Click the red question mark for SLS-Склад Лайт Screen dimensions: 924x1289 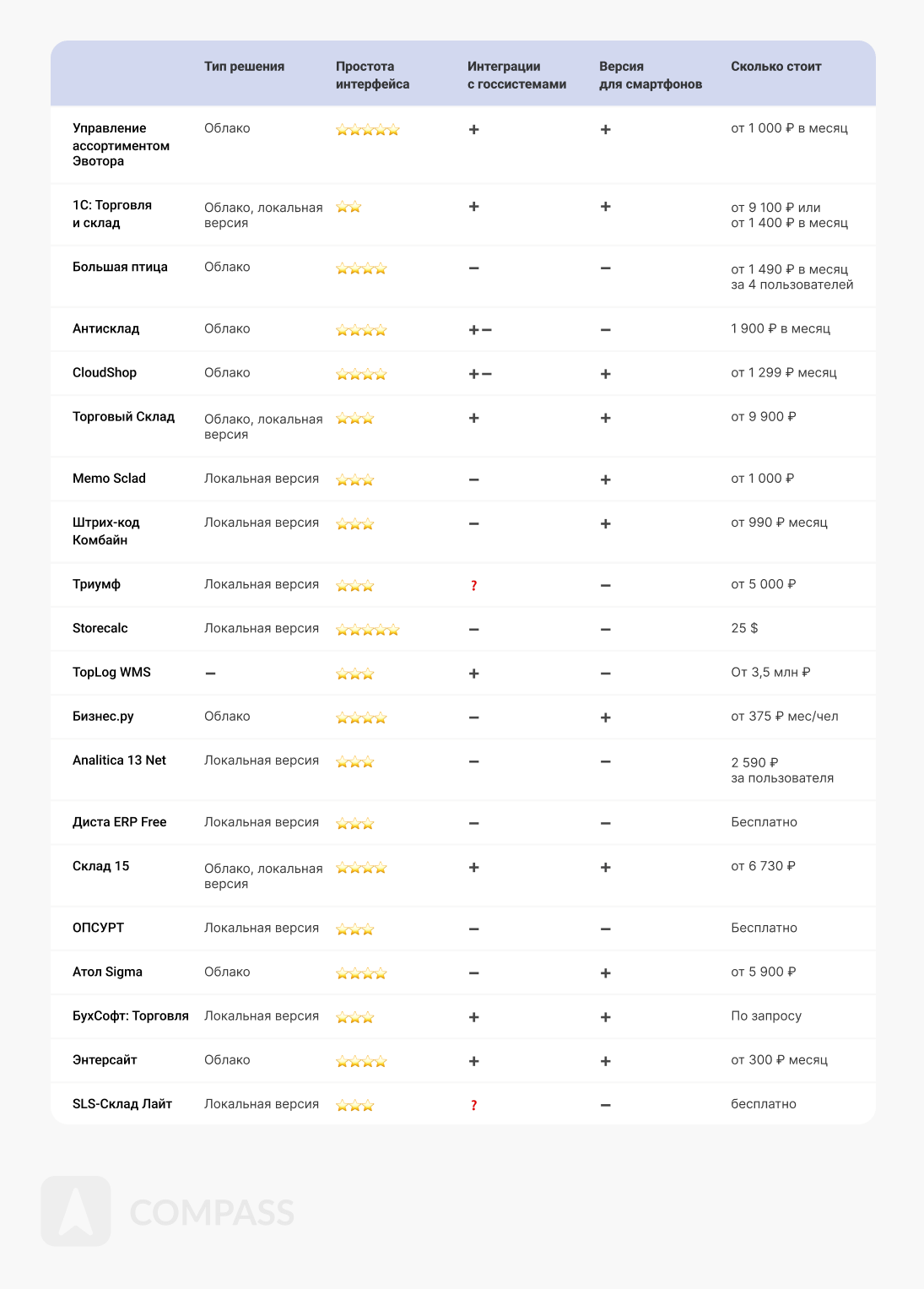coord(473,1106)
